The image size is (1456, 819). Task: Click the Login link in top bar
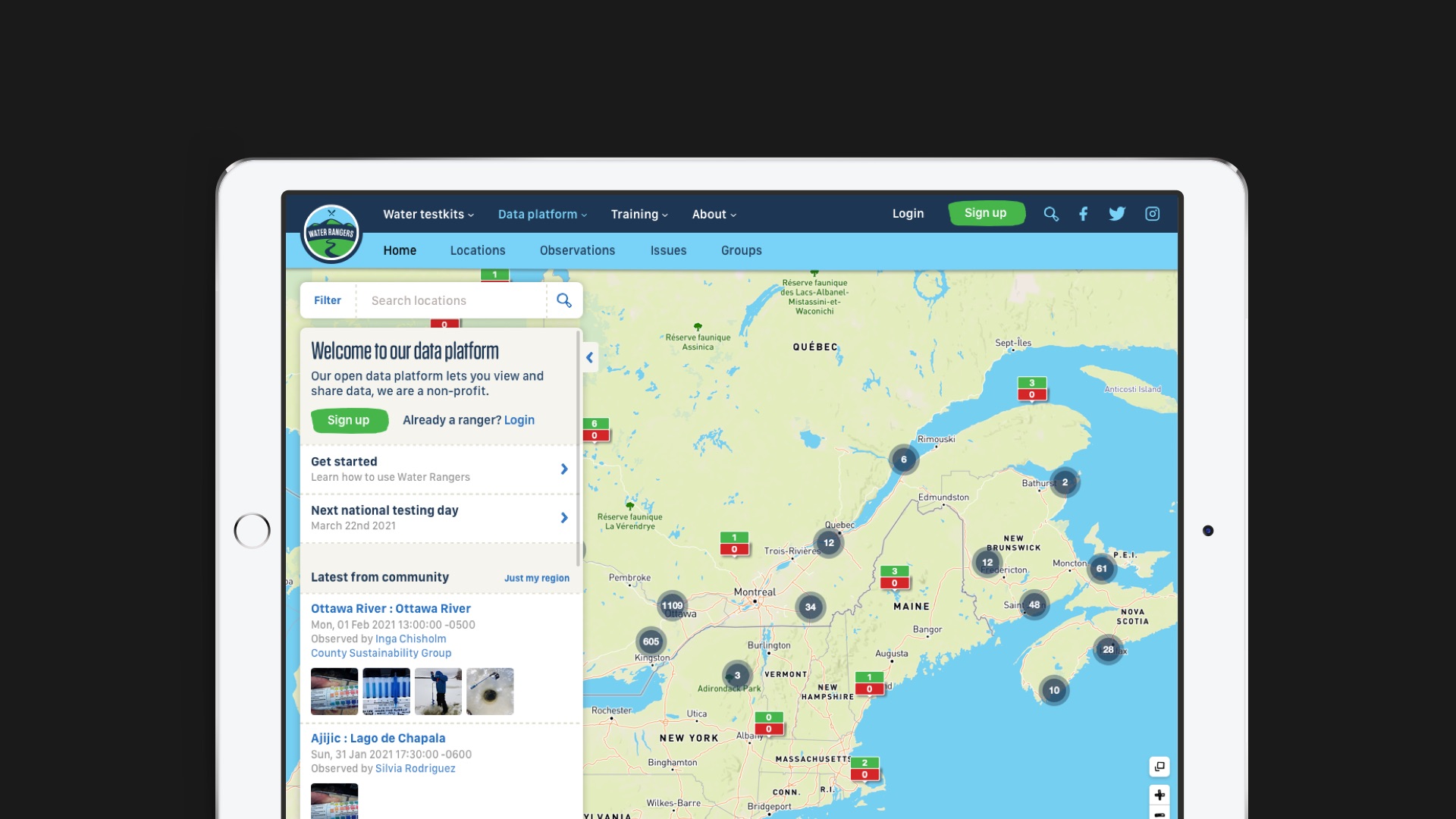(x=908, y=214)
